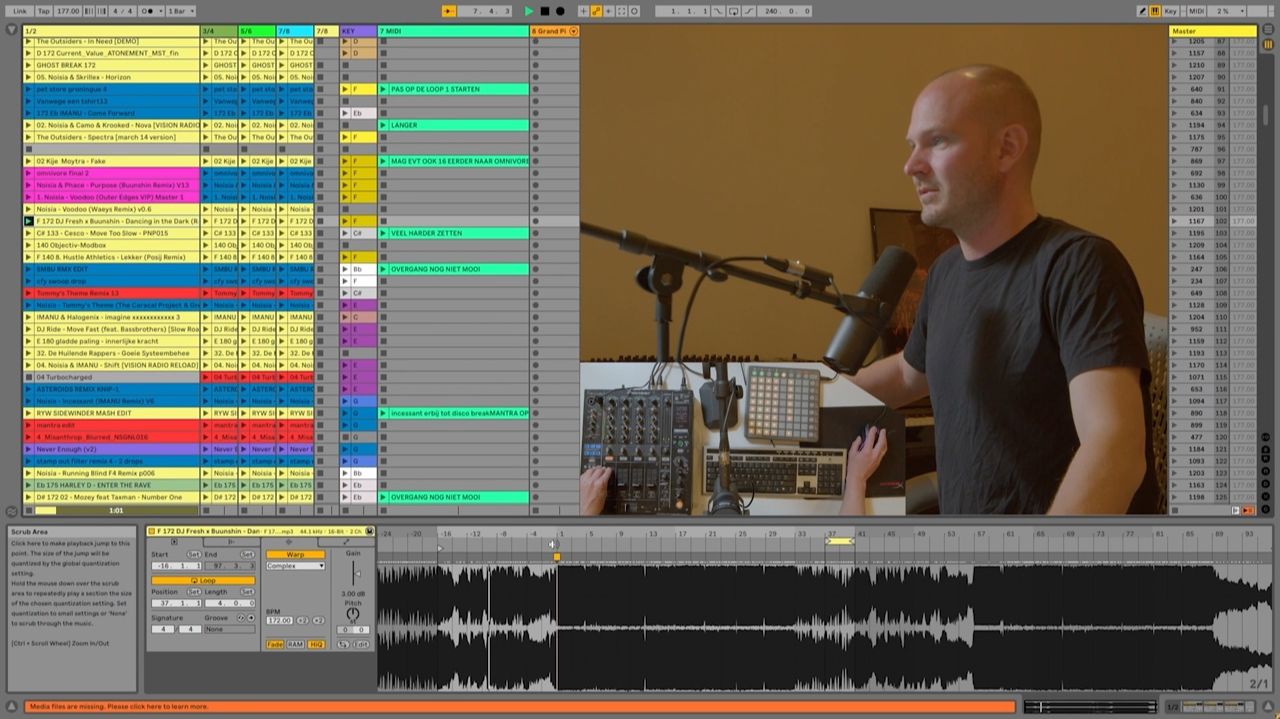Click the Punch-Out switch

750,11
